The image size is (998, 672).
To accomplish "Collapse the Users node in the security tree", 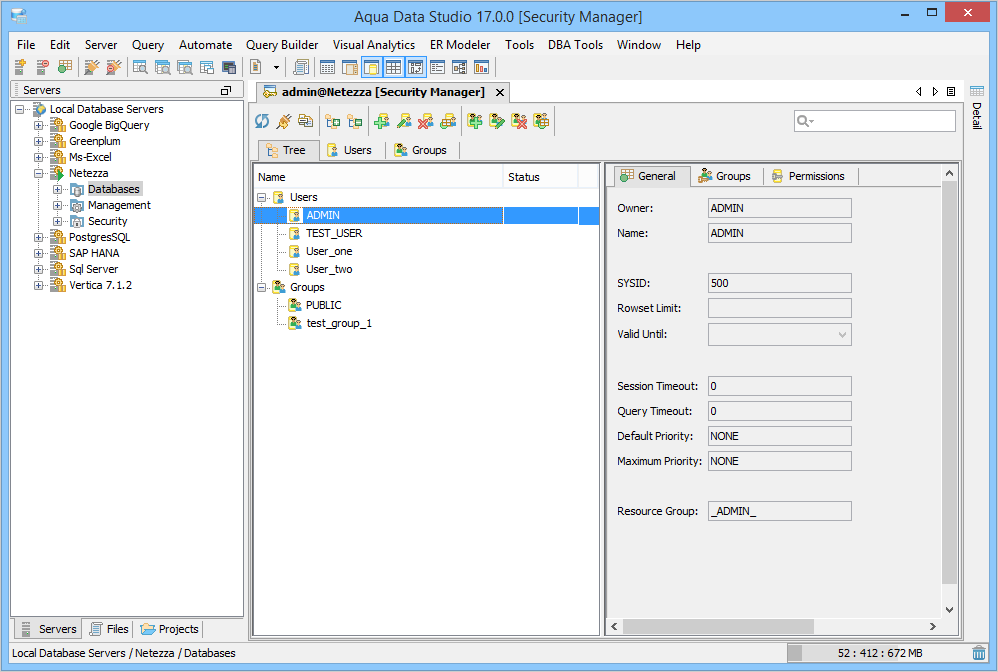I will tap(262, 197).
